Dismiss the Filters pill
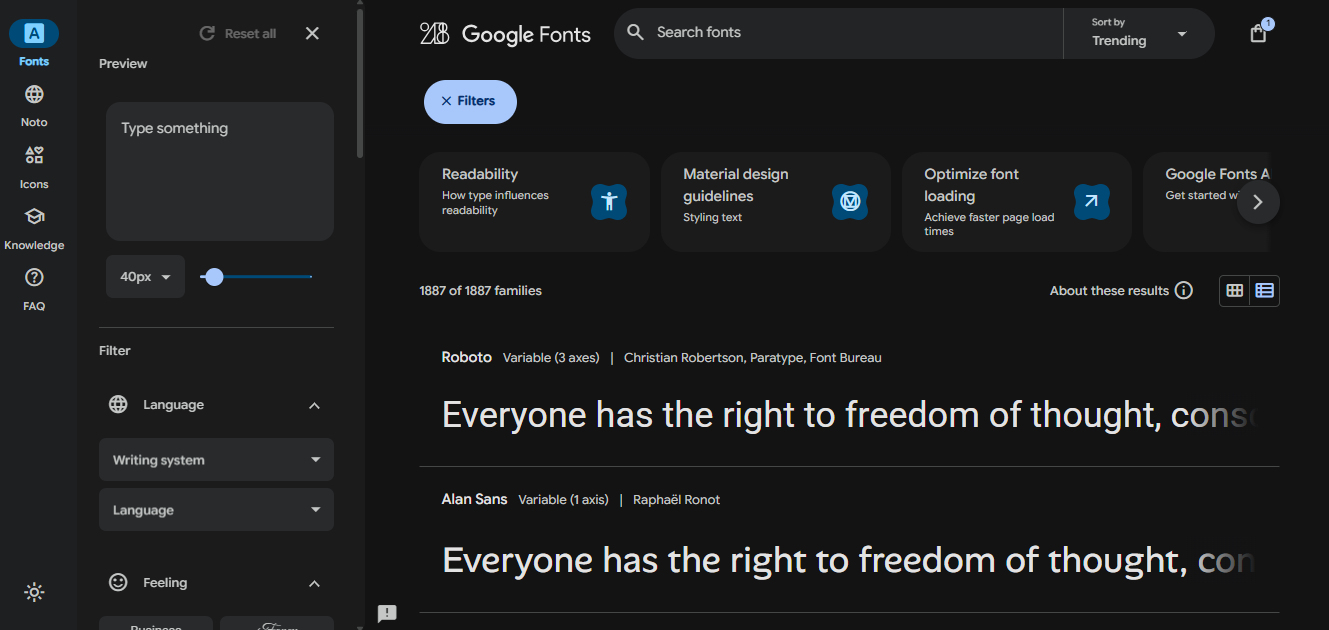 470,101
